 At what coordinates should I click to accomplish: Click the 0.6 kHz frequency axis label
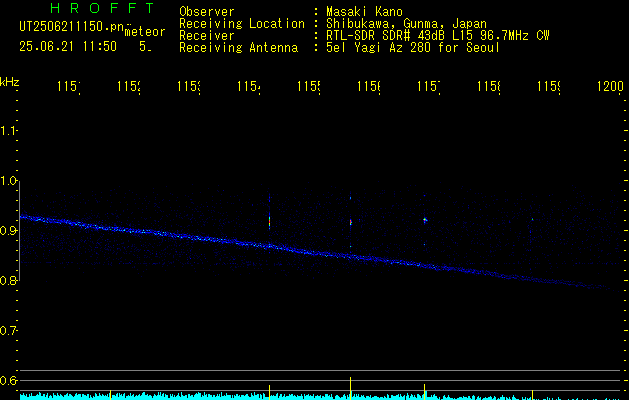(x=8, y=380)
